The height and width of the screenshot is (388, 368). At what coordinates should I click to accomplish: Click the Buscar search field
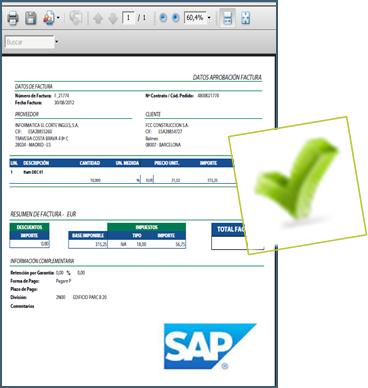point(30,42)
